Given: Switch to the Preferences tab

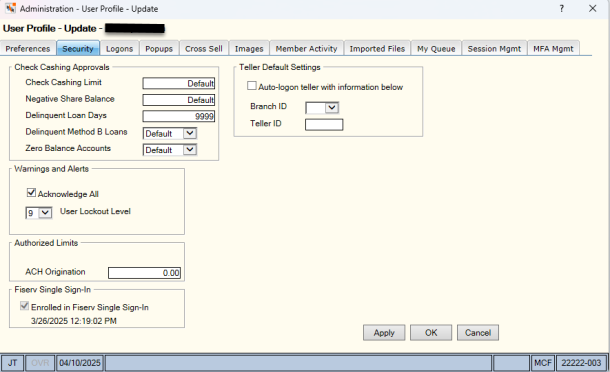Looking at the screenshot, I should [28, 49].
